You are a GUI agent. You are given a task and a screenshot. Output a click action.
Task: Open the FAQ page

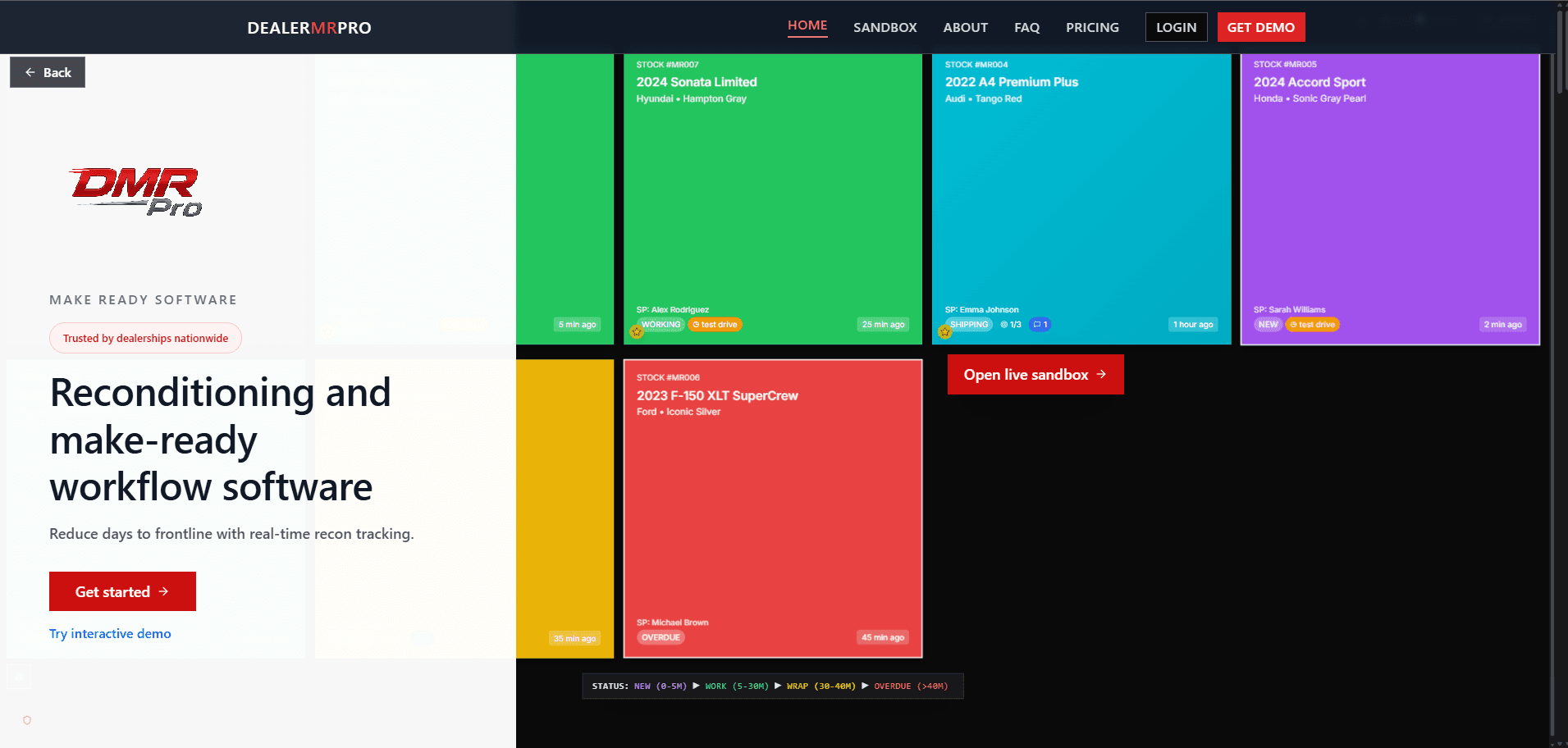(1026, 27)
